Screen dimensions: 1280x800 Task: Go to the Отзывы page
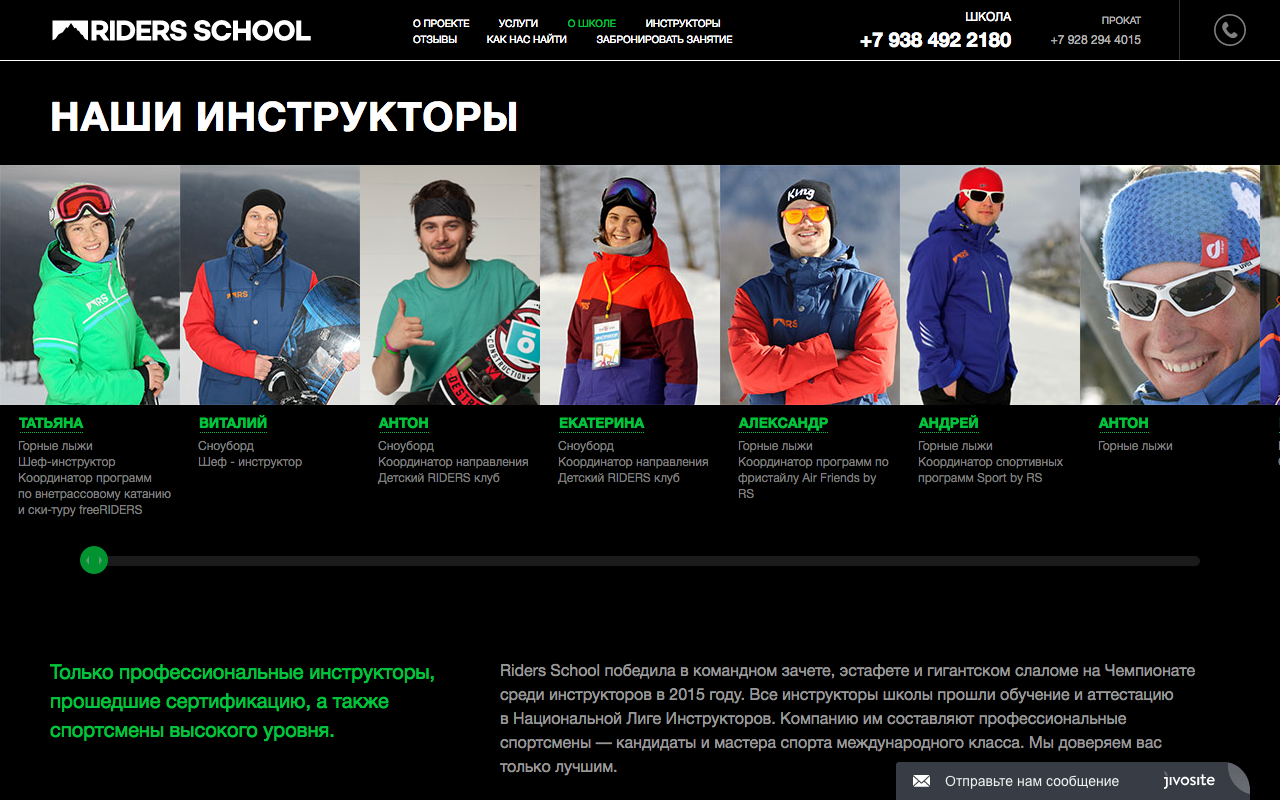click(x=435, y=39)
